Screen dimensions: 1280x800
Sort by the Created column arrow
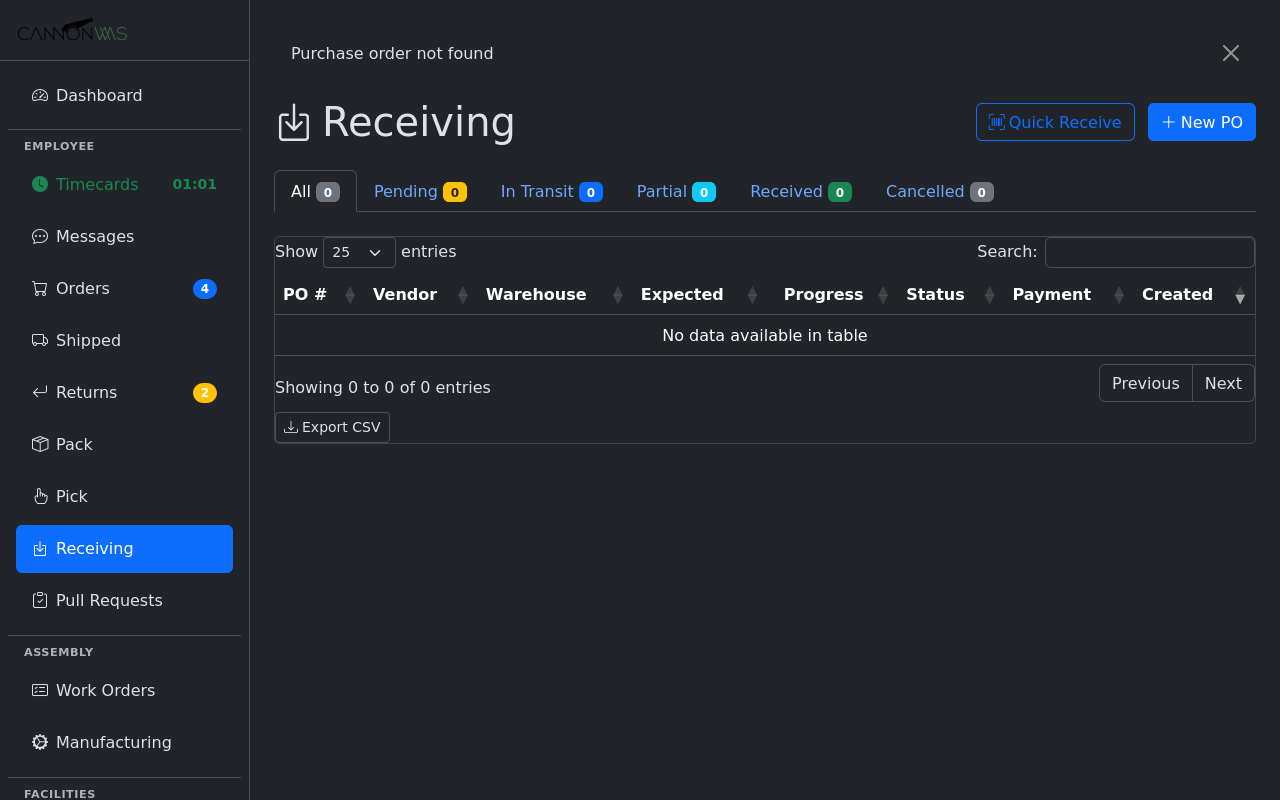point(1239,295)
